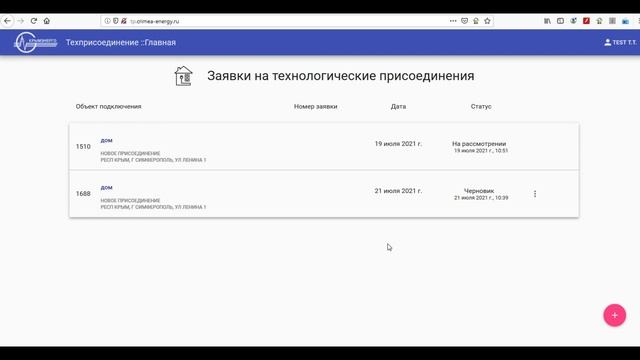This screenshot has width=640, height=360.
Task: Show site information via the info icon
Action: coord(107,21)
